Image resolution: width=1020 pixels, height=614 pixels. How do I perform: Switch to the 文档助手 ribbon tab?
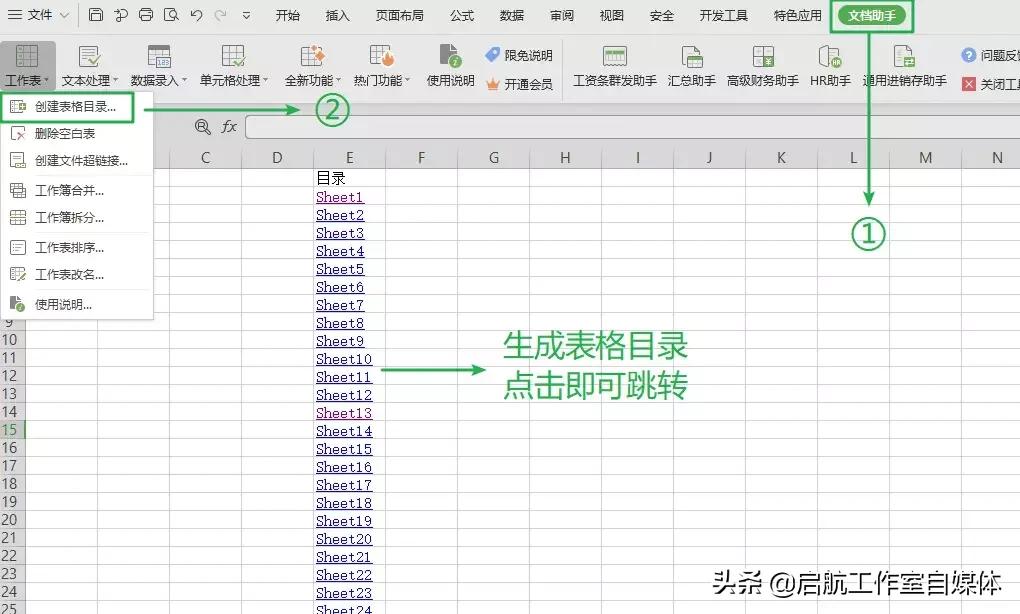pos(871,14)
